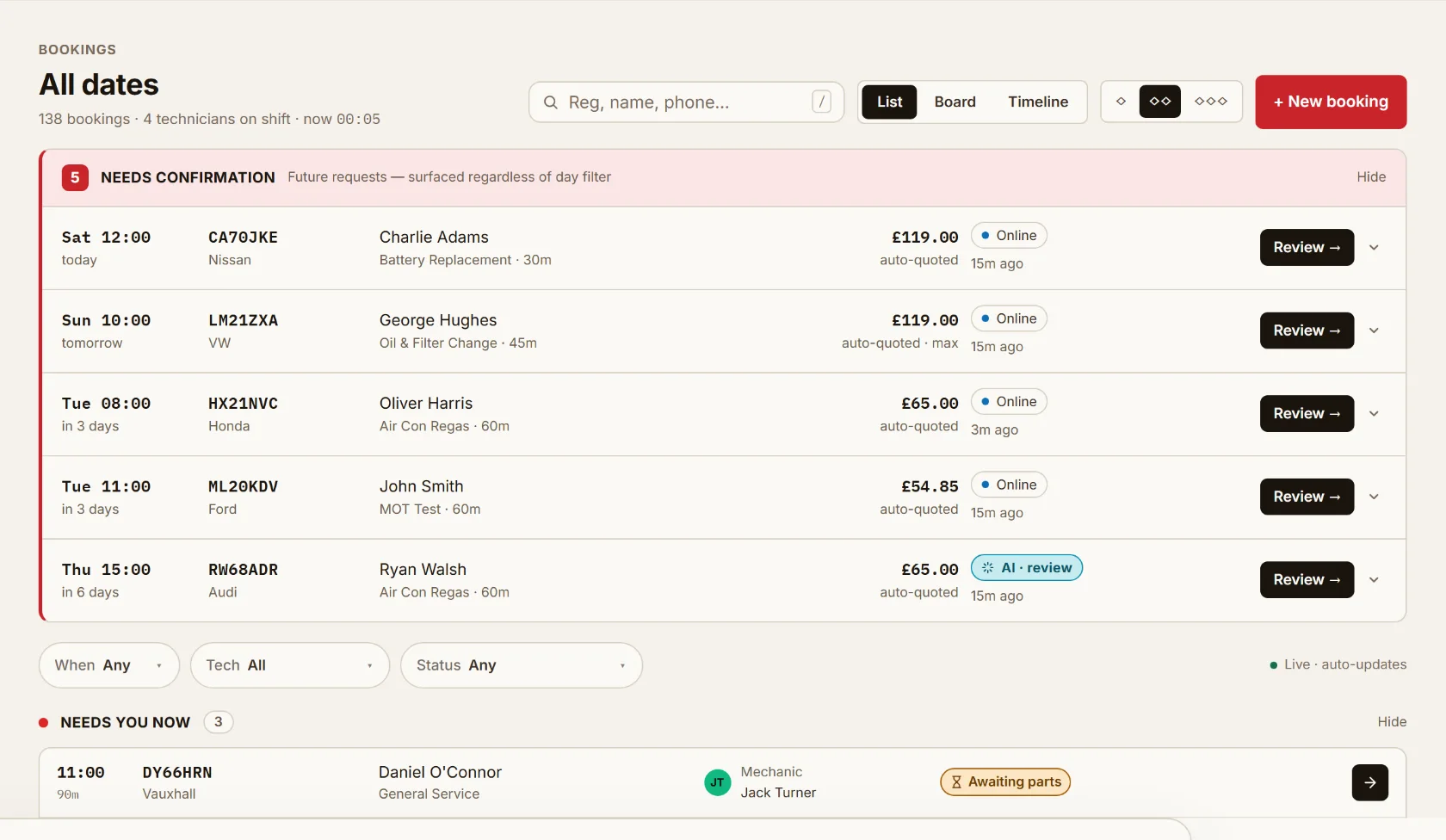
Task: Click Online badge for John Smith
Action: [1009, 485]
